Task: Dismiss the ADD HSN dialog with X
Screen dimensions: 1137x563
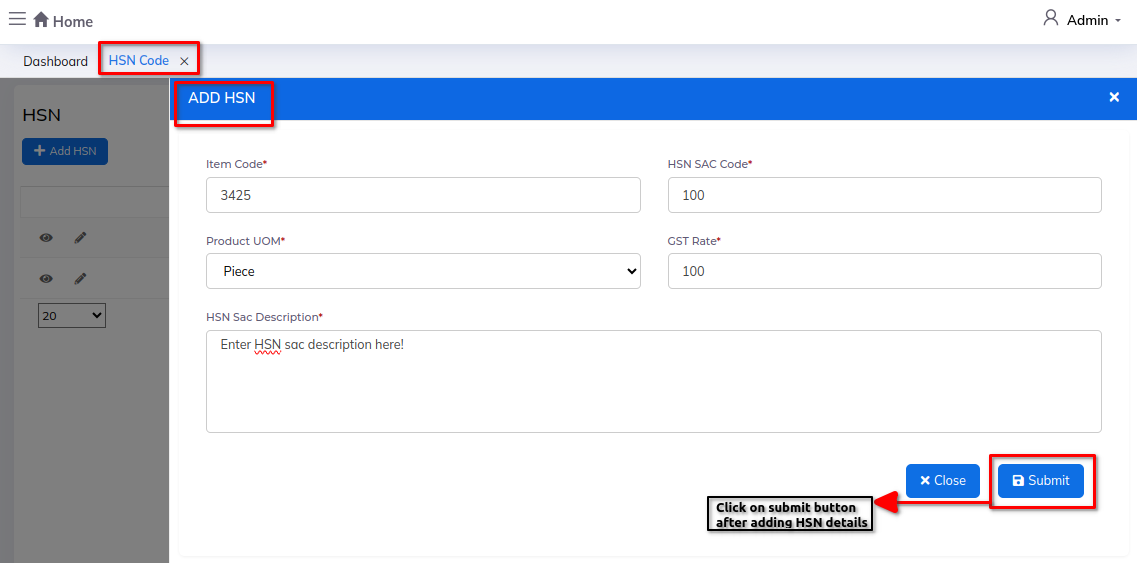Action: (1115, 97)
